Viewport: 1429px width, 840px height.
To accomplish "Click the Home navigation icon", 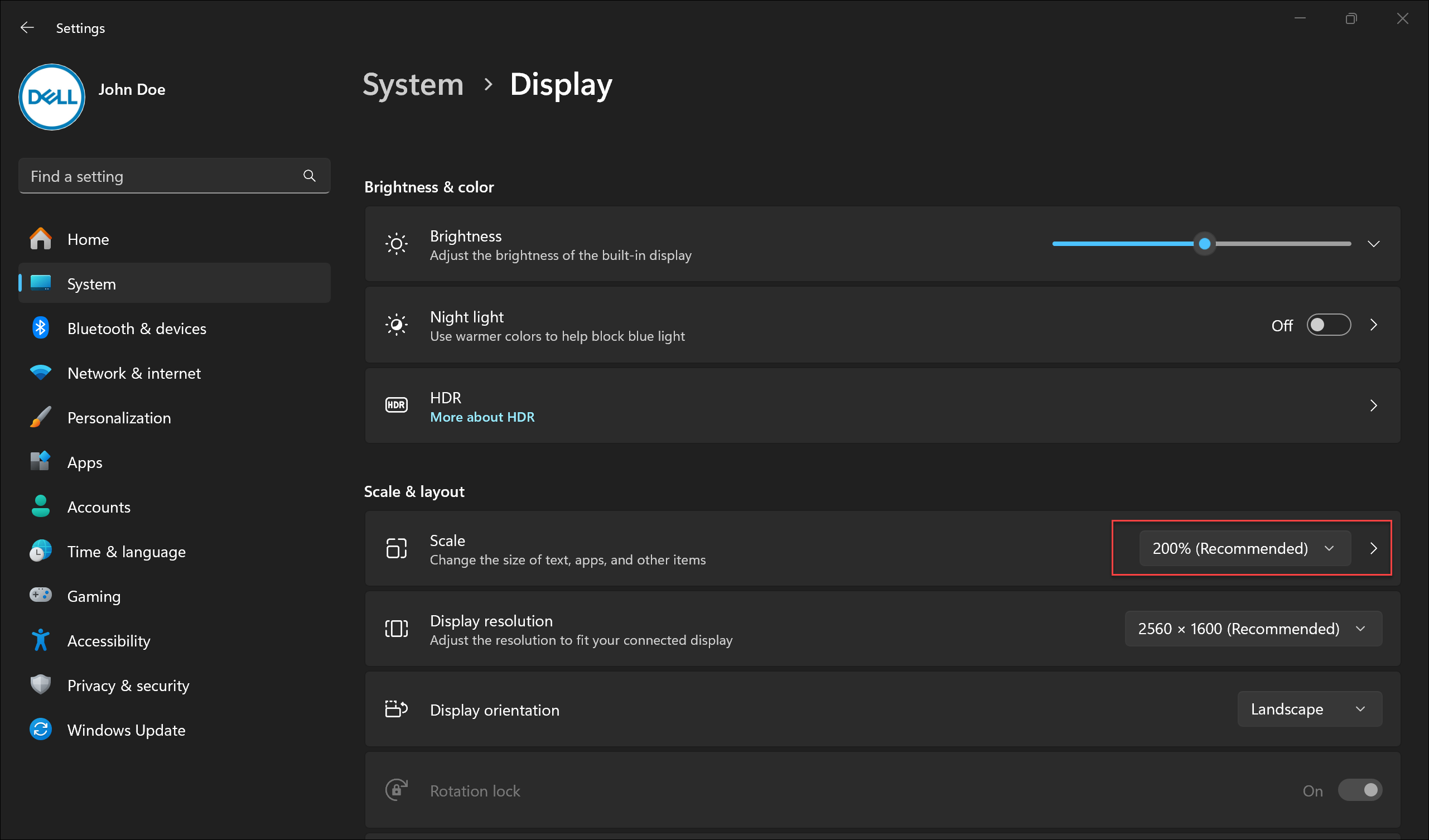I will (41, 238).
